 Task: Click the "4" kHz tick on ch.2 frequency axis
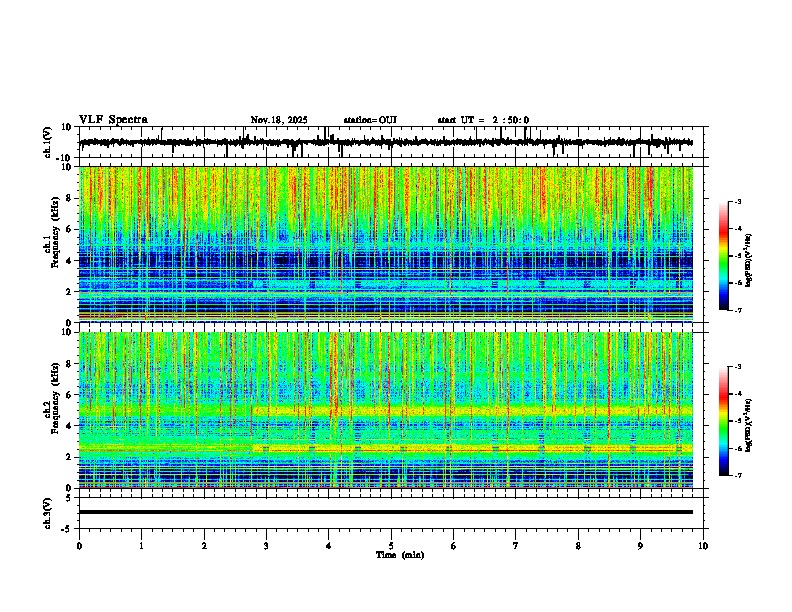click(x=69, y=426)
